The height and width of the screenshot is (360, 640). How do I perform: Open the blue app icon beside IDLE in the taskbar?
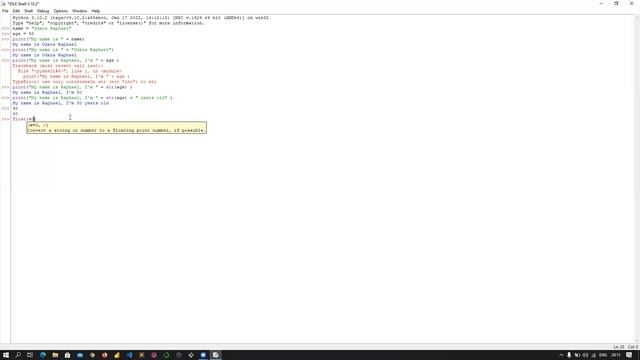tap(203, 355)
